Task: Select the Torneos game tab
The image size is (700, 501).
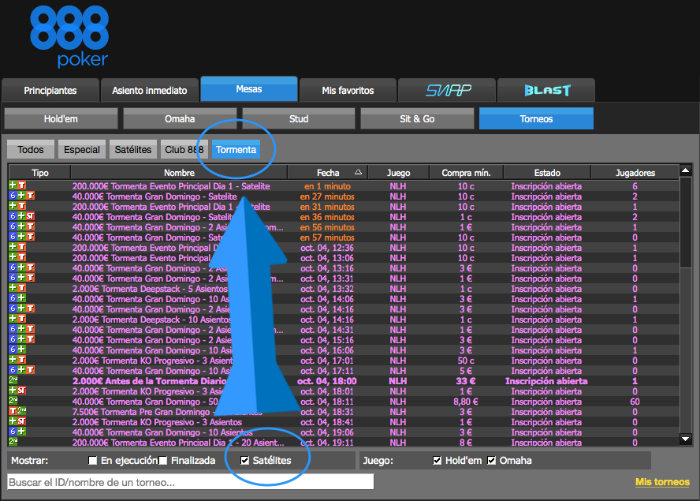Action: pyautogui.click(x=536, y=119)
